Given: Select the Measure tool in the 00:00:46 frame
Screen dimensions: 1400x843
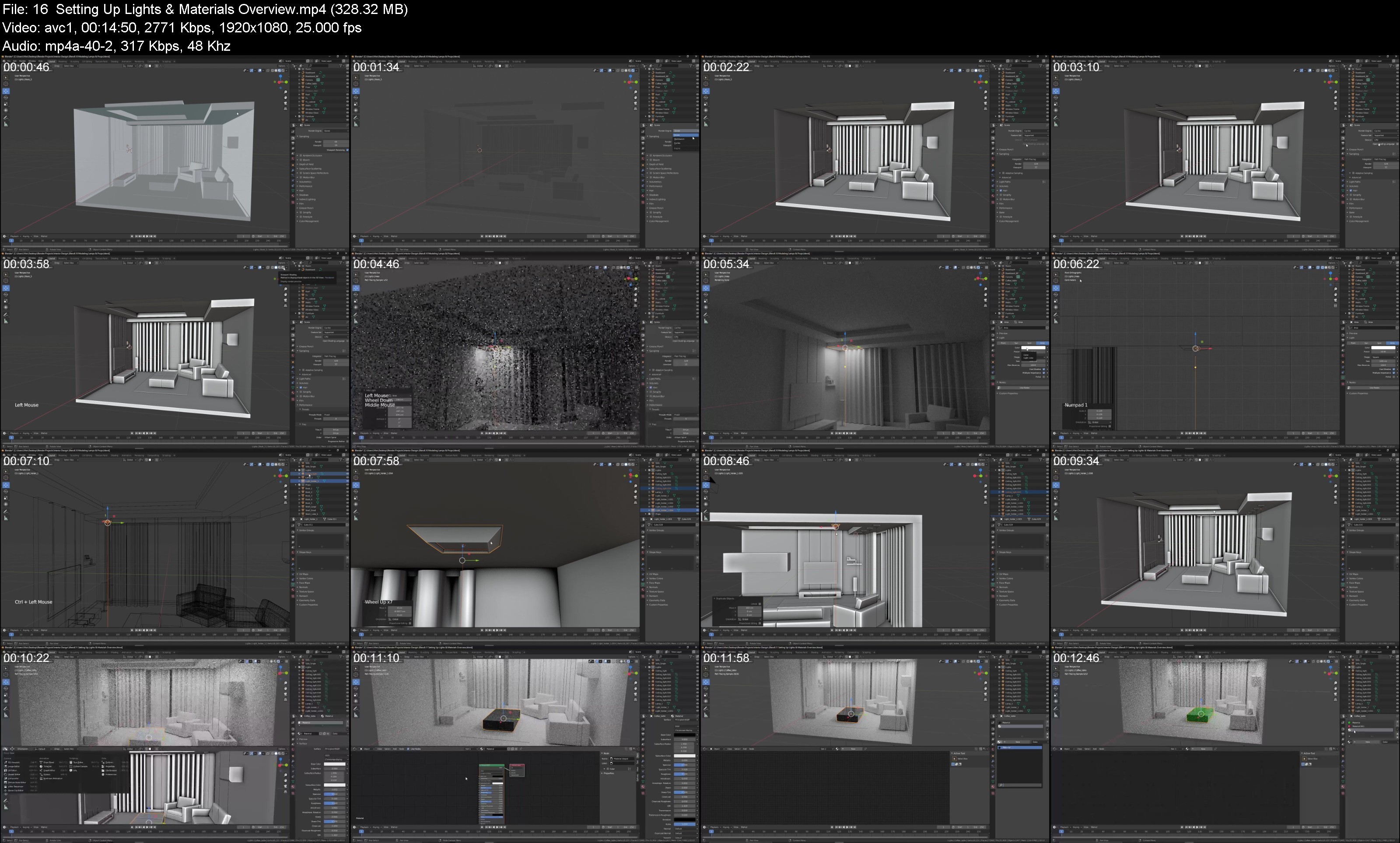Looking at the screenshot, I should point(6,124).
